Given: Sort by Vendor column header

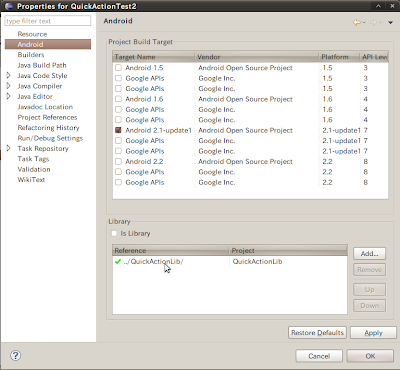Looking at the screenshot, I should (257, 57).
